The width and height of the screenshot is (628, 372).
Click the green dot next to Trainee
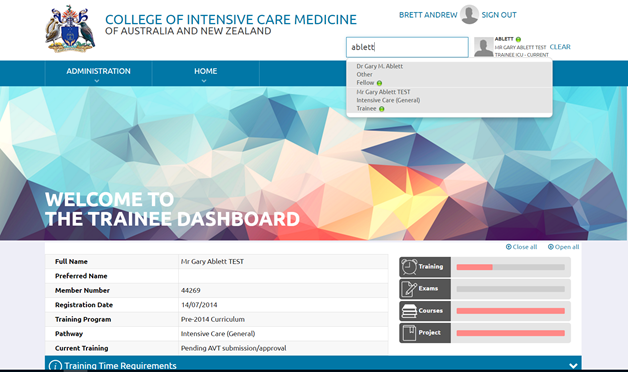click(x=382, y=109)
